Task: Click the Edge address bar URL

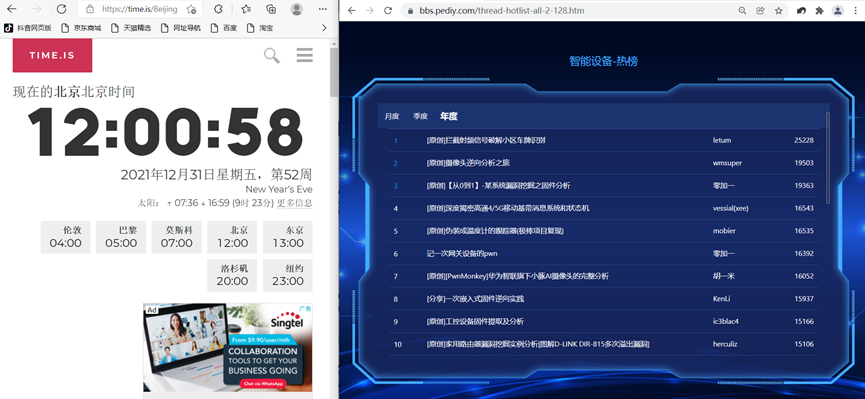Action: pos(140,9)
